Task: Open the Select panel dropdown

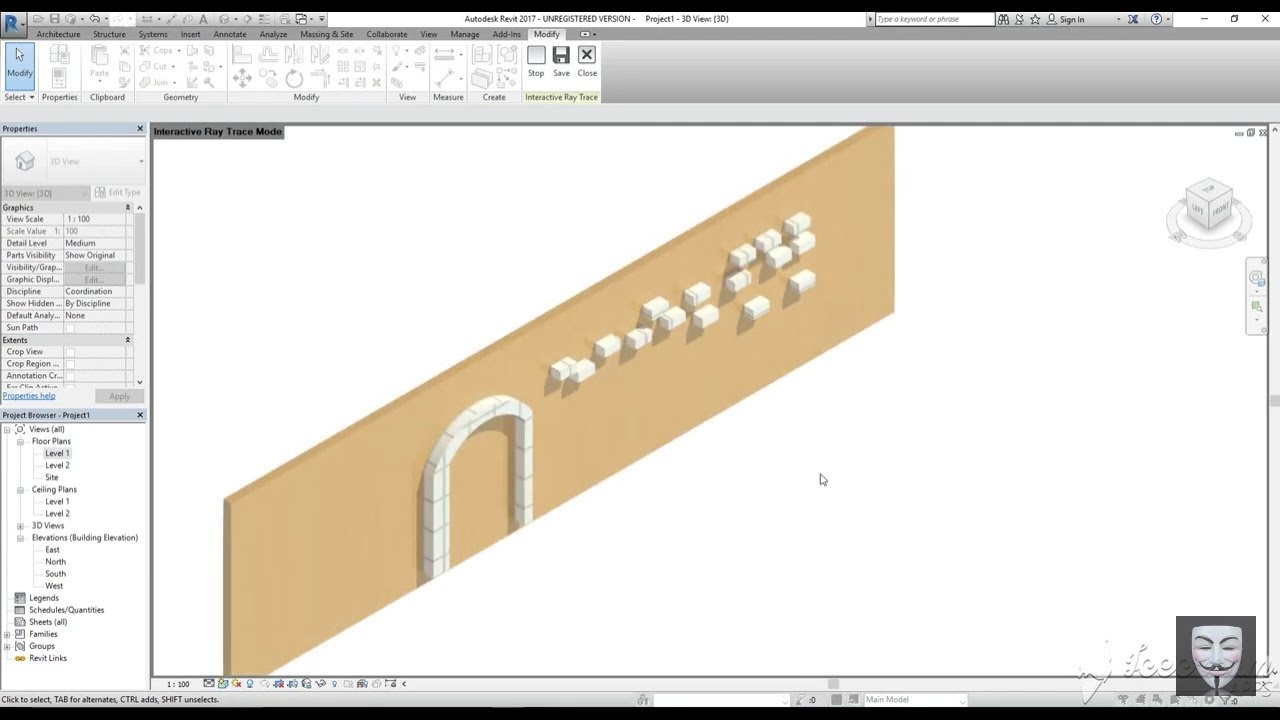Action: [x=19, y=97]
